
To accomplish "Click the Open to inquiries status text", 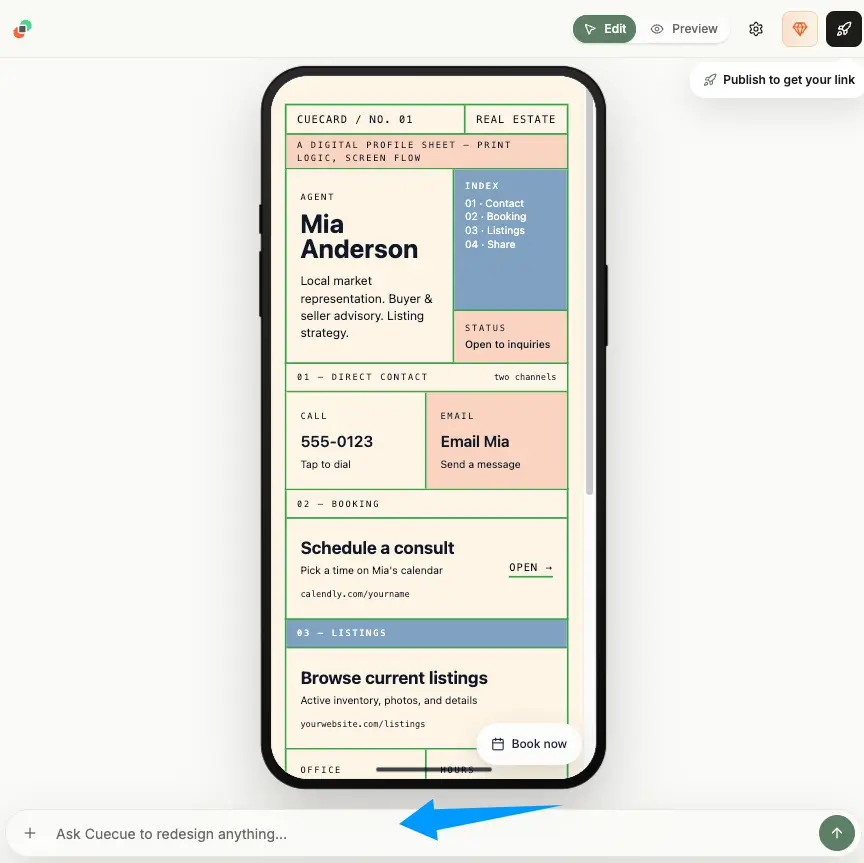I will 507,344.
